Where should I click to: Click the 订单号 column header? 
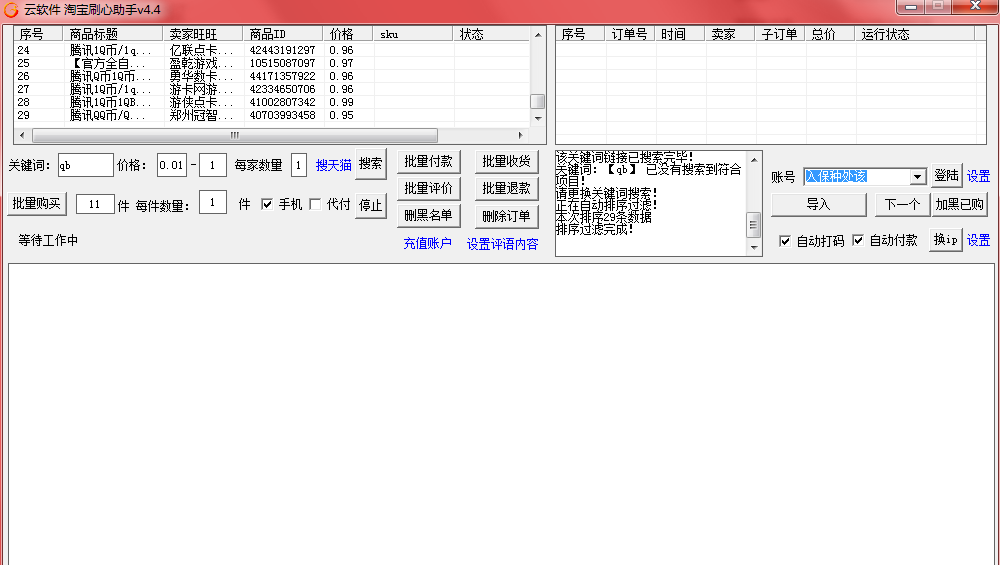pos(629,34)
